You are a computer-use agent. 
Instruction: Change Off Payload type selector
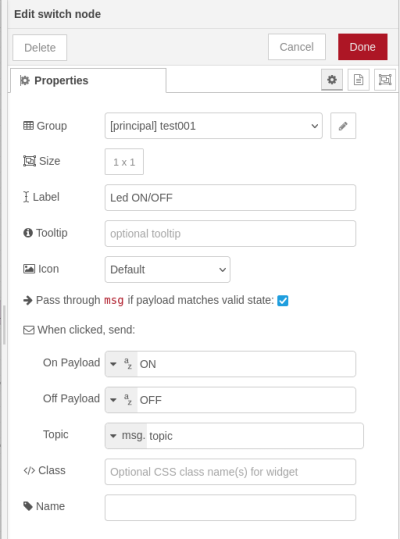[121, 400]
